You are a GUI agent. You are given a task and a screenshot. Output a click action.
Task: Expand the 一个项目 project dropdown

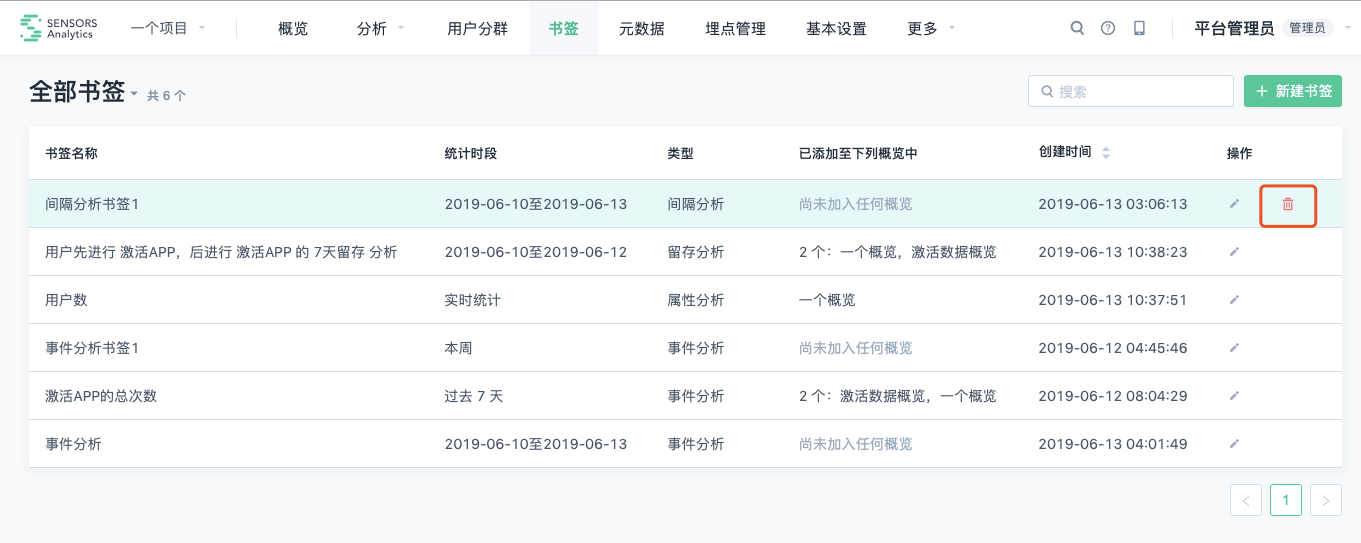point(168,28)
